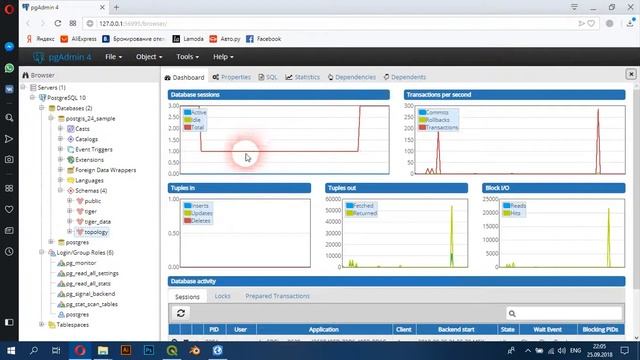Expand the Event Triggers node
Viewport: 640px width, 360px height.
click(60, 149)
